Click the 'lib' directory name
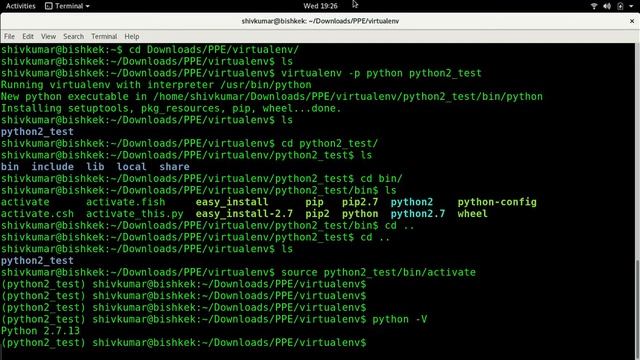Viewport: 640px width, 360px height. pos(95,167)
